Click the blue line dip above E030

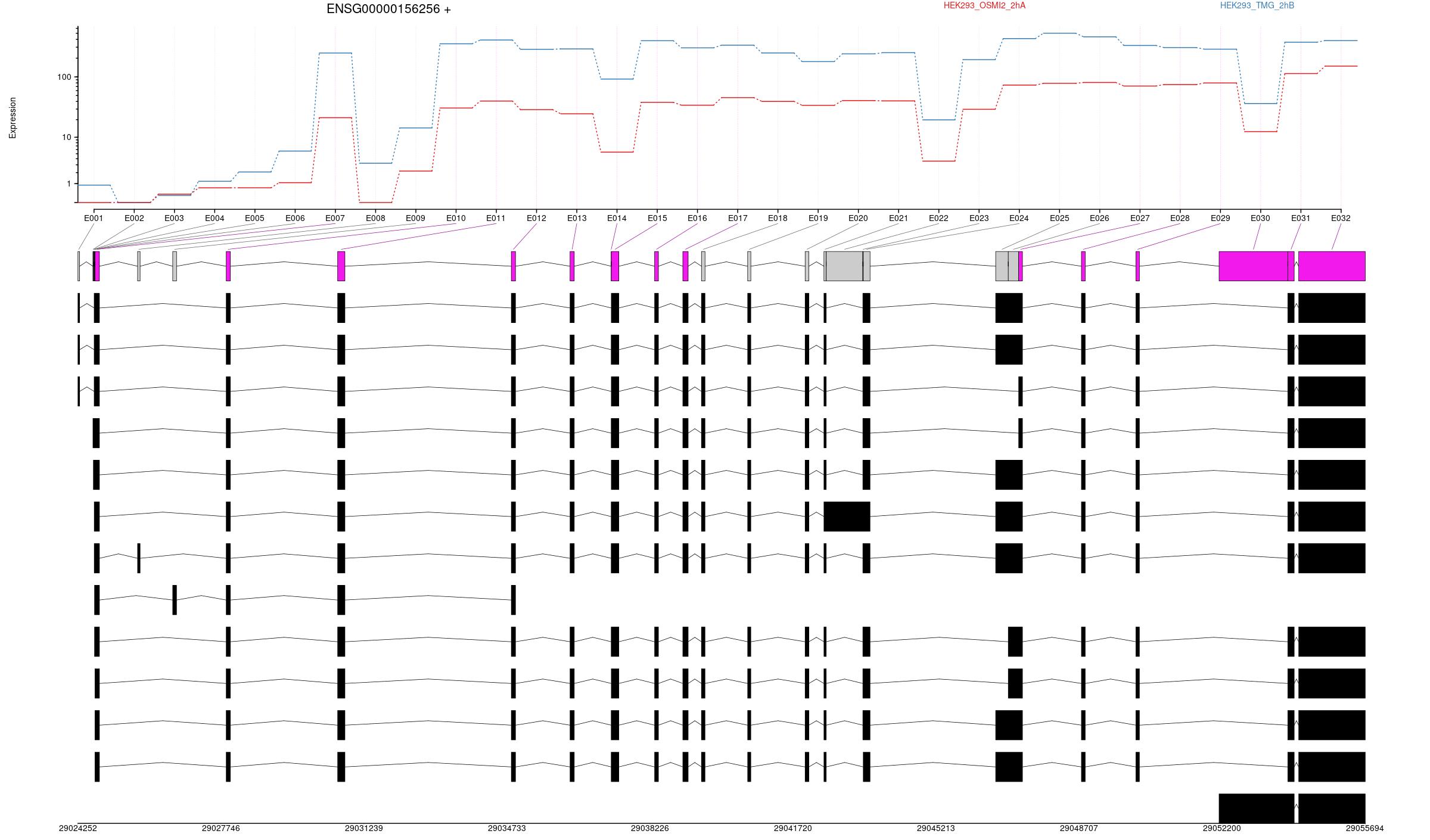tap(1260, 104)
